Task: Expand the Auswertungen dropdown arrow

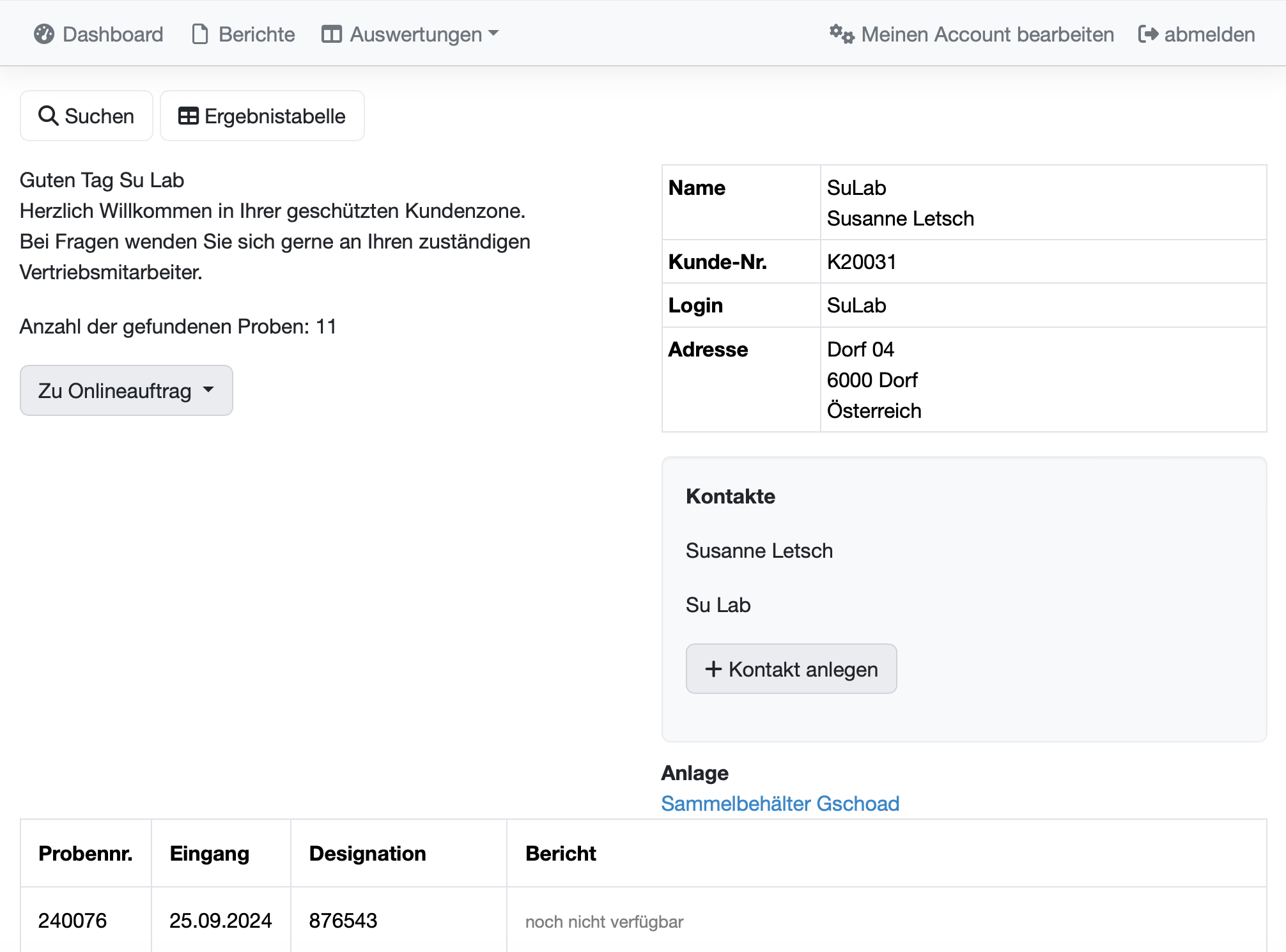Action: tap(493, 33)
